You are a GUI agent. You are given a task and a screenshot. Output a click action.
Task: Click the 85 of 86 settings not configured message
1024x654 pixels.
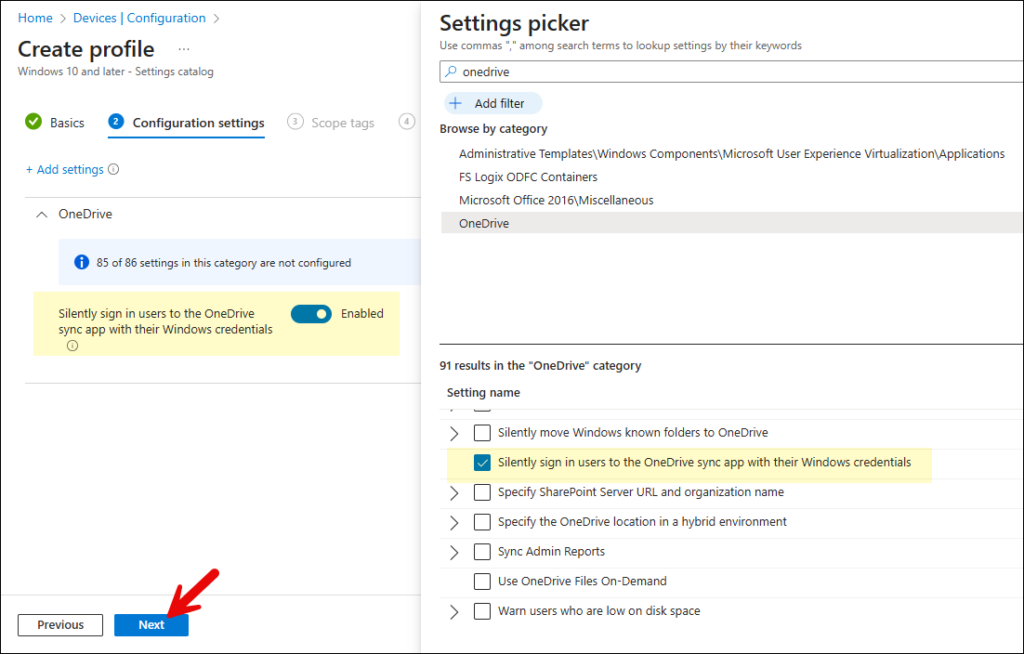tap(224, 263)
